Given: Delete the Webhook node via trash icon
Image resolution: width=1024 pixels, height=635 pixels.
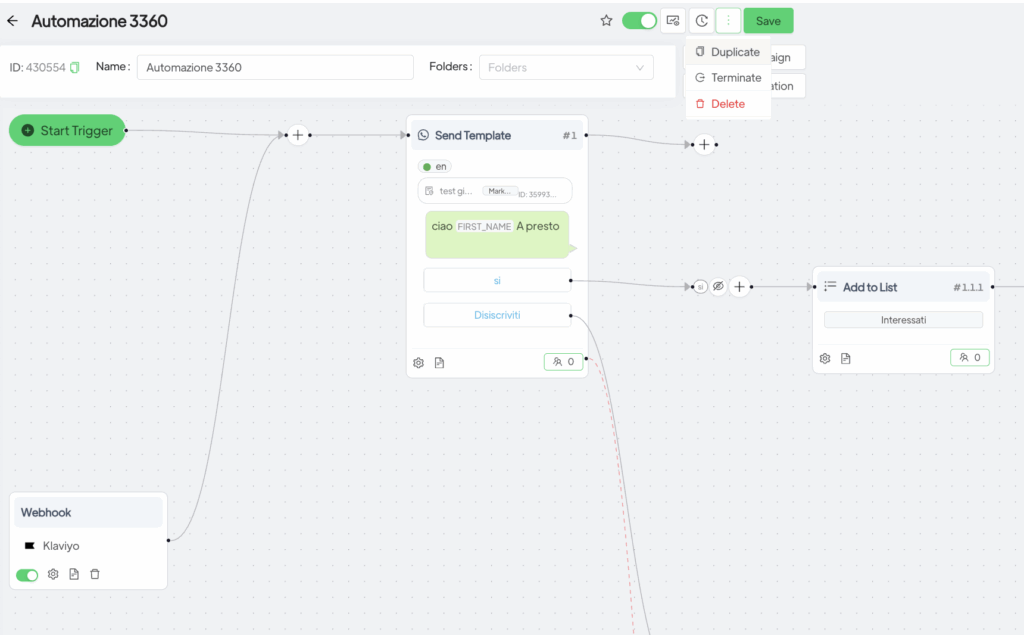Looking at the screenshot, I should [x=95, y=574].
